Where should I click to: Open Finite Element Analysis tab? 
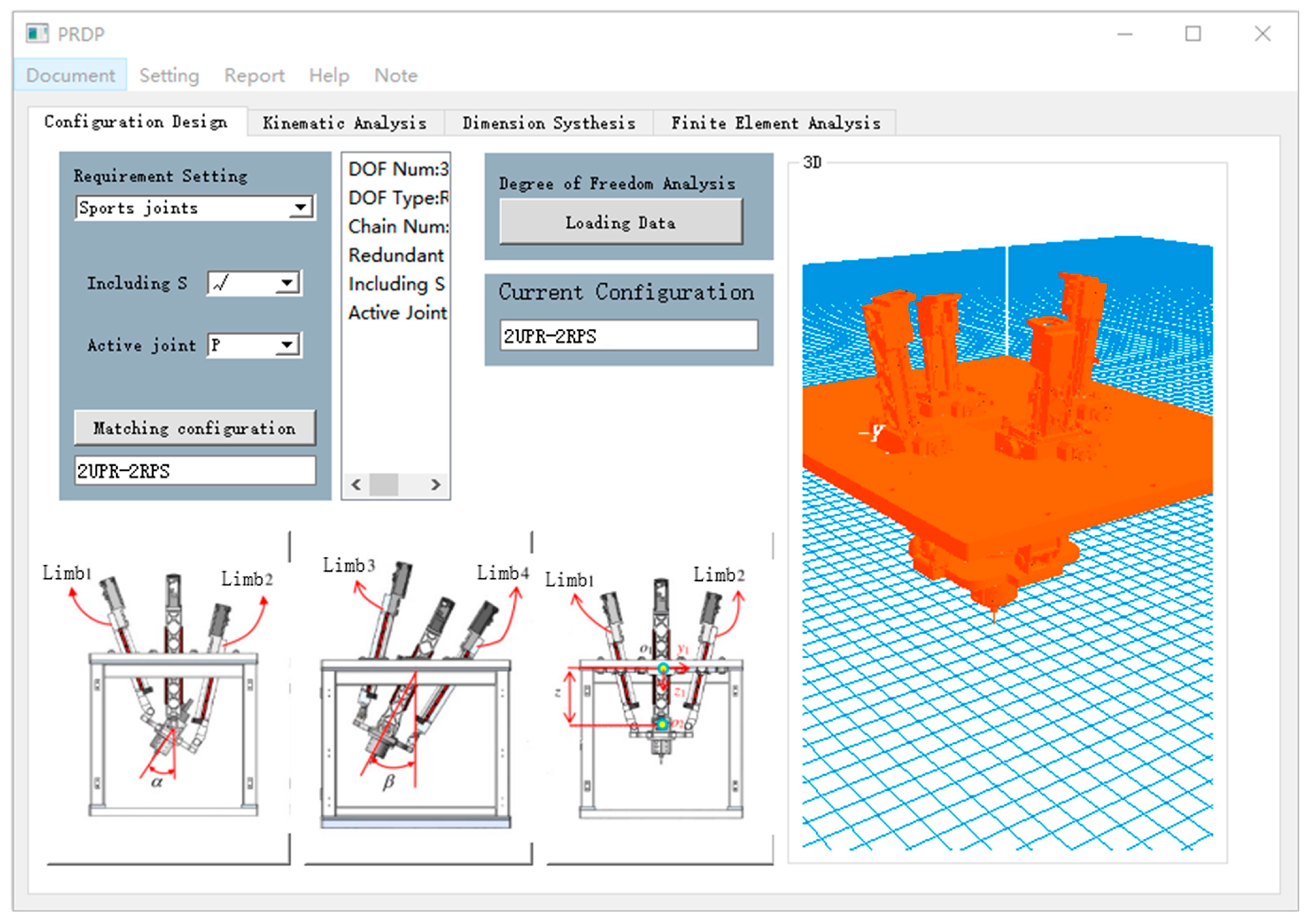point(775,123)
